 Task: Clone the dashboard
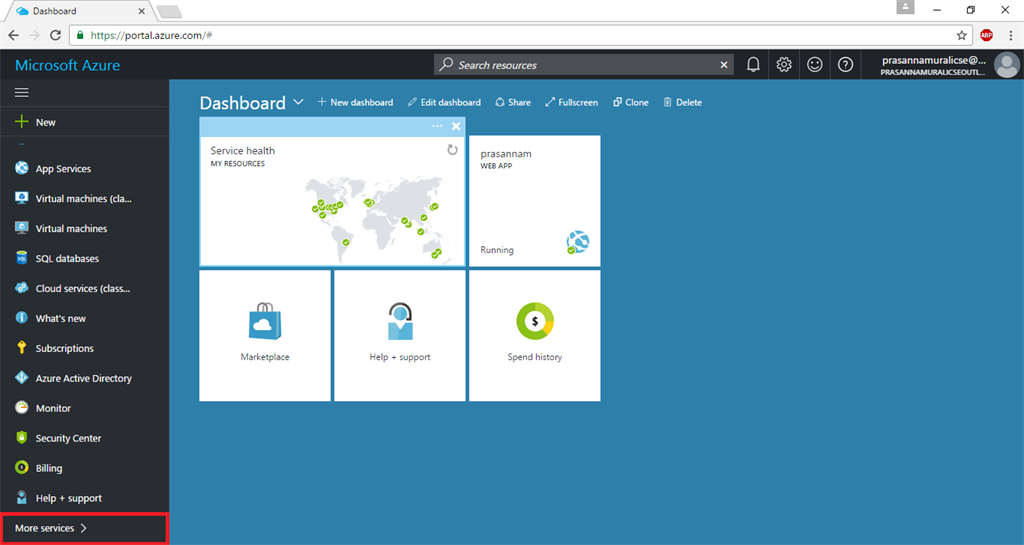[x=631, y=102]
